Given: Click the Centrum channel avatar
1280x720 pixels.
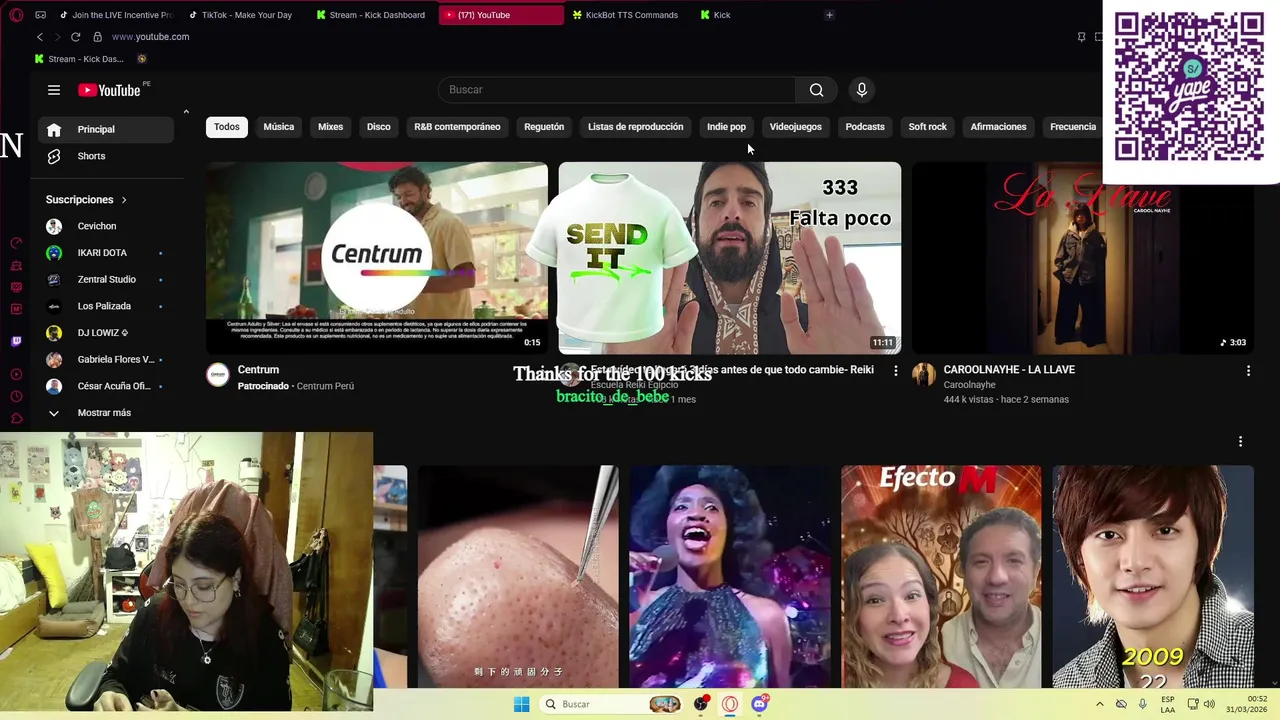Looking at the screenshot, I should coord(218,375).
